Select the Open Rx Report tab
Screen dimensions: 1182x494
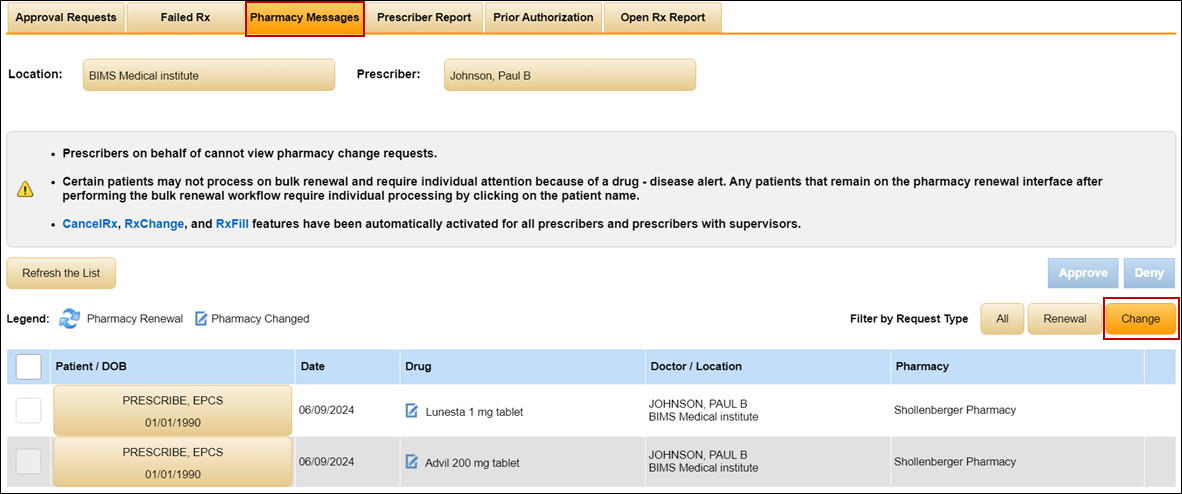662,18
